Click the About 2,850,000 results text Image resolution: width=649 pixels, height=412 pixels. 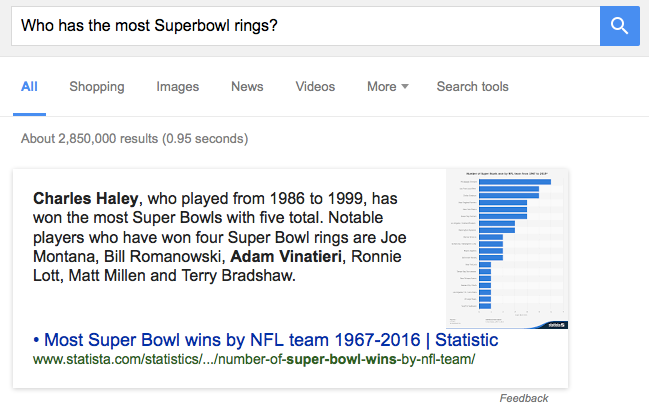tap(135, 139)
